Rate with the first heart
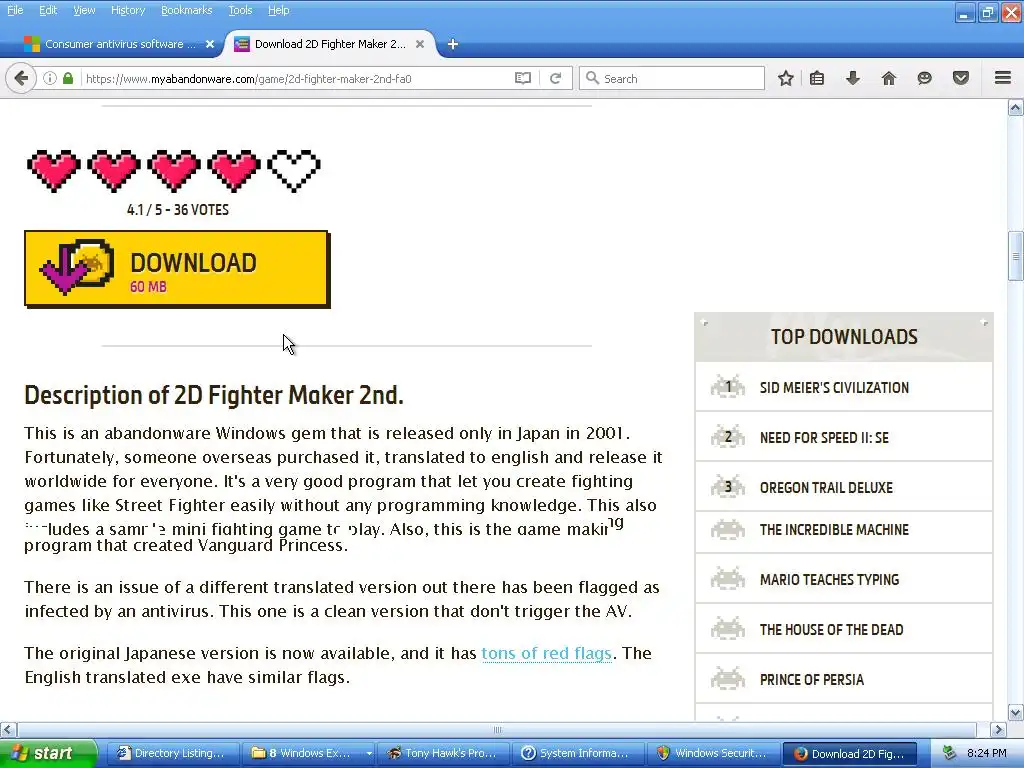Viewport: 1024px width, 768px height. (x=54, y=170)
